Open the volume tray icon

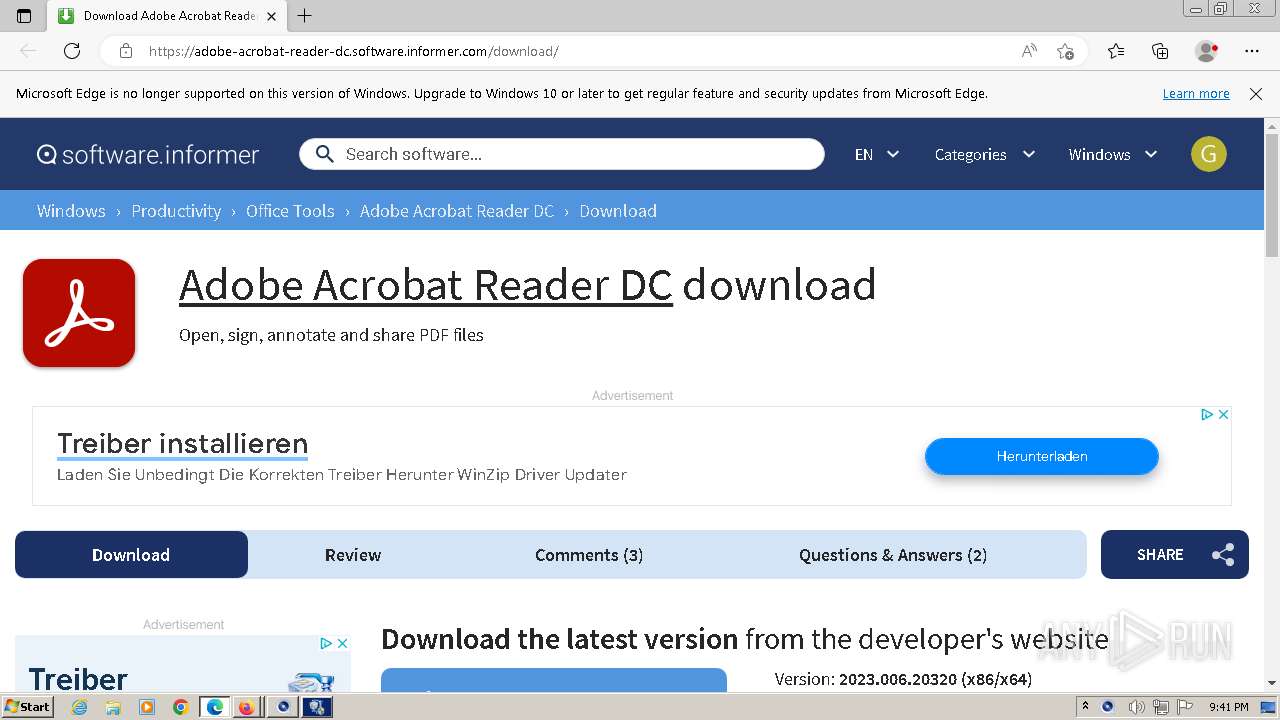pos(1134,707)
